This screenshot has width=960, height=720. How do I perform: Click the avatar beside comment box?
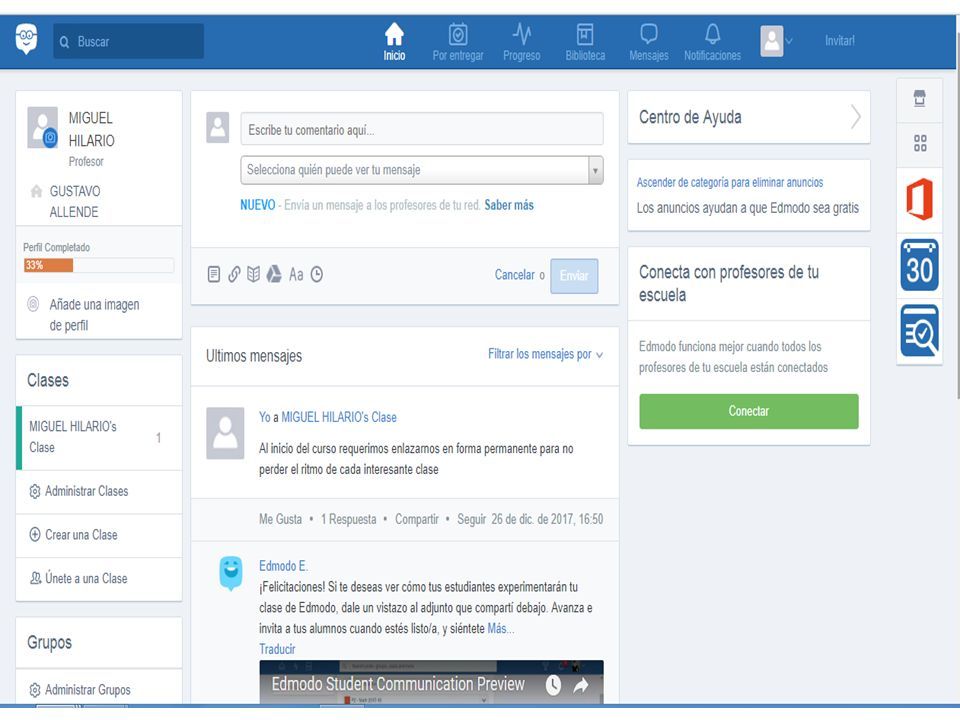coord(217,127)
